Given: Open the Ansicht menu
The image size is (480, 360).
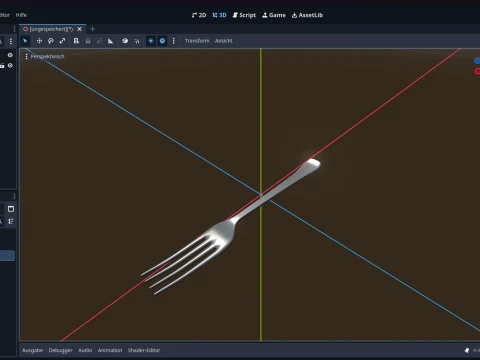Looking at the screenshot, I should [224, 41].
